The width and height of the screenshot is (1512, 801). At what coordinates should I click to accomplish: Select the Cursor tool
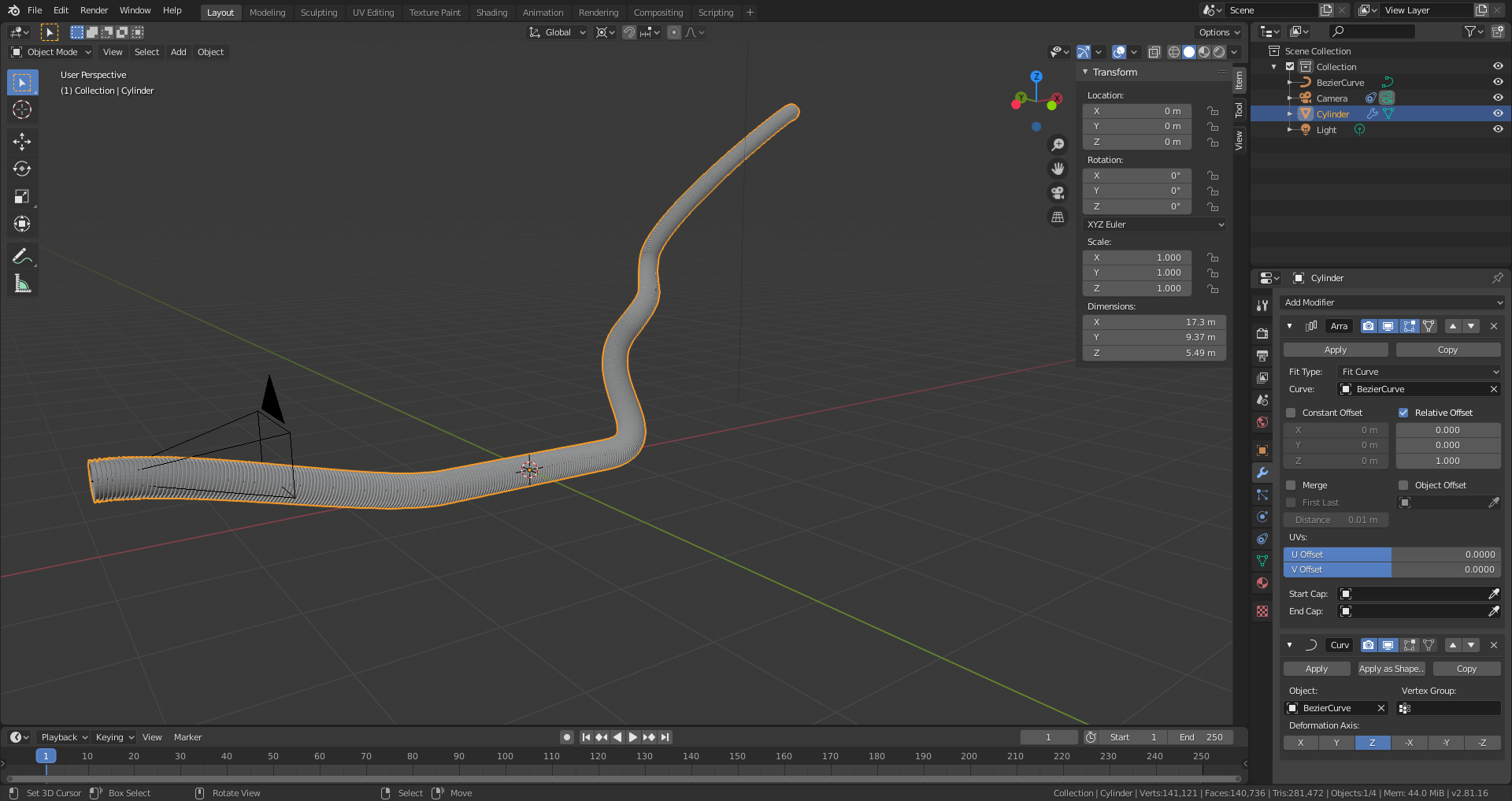pyautogui.click(x=22, y=110)
